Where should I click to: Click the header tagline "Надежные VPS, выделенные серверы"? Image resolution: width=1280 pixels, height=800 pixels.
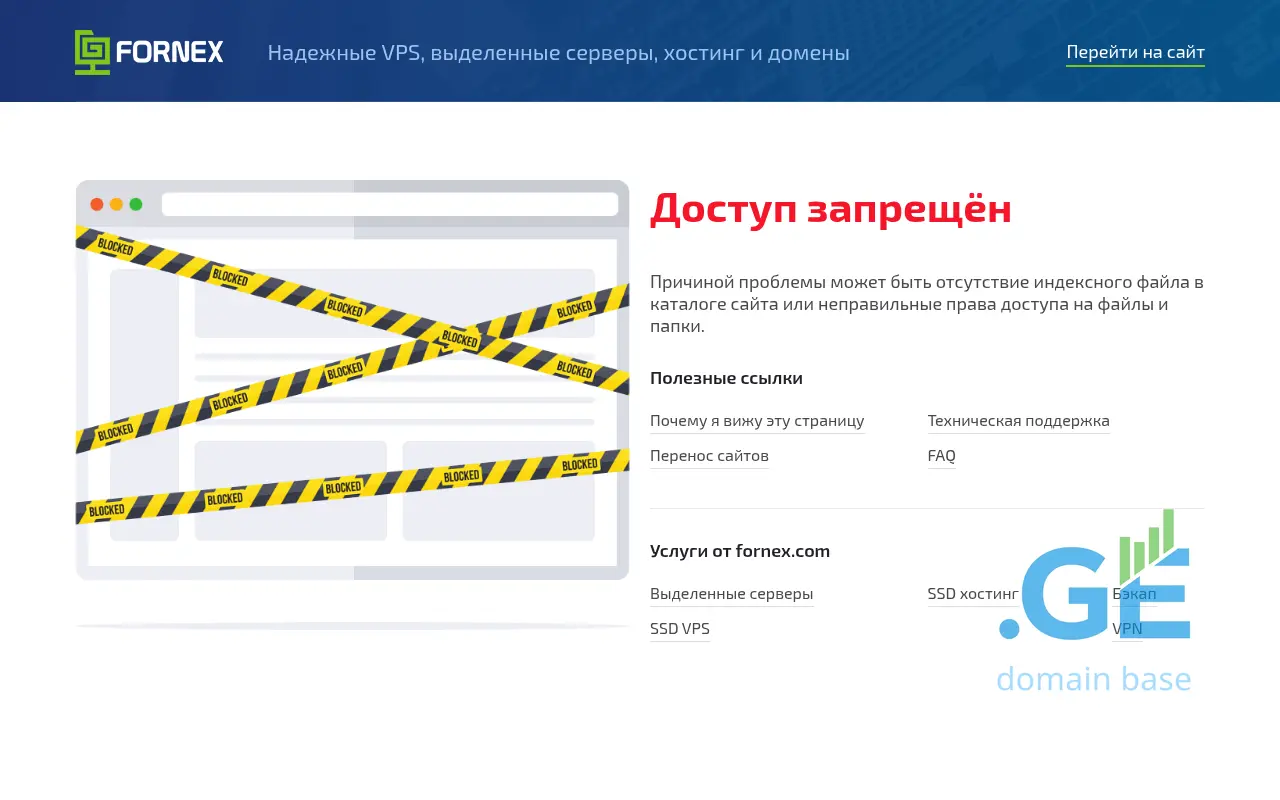[558, 53]
